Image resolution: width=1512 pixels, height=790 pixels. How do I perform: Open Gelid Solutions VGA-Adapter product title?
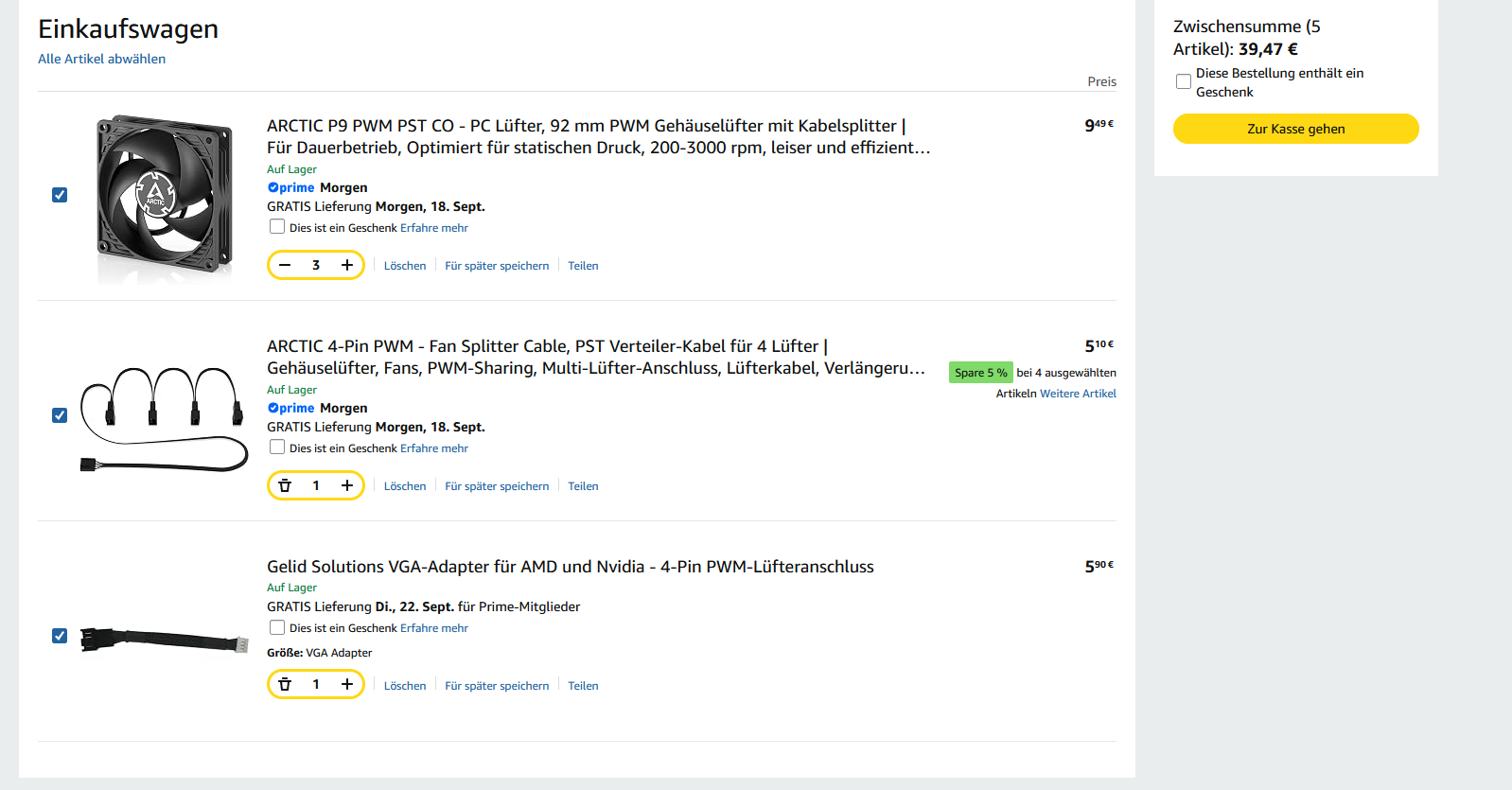[x=571, y=567]
